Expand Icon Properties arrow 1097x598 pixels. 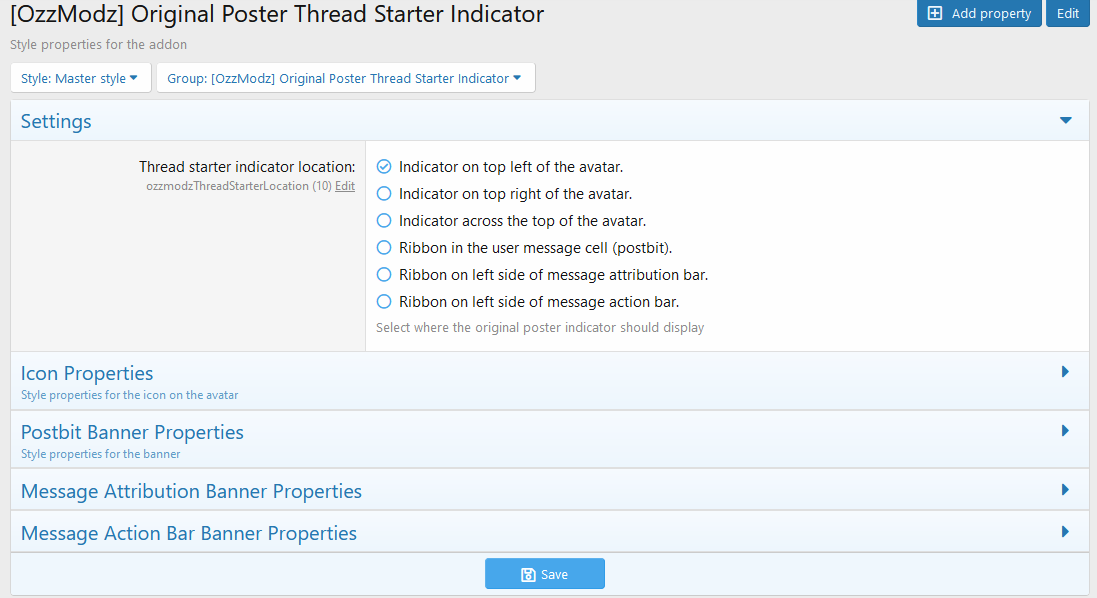tap(1065, 372)
